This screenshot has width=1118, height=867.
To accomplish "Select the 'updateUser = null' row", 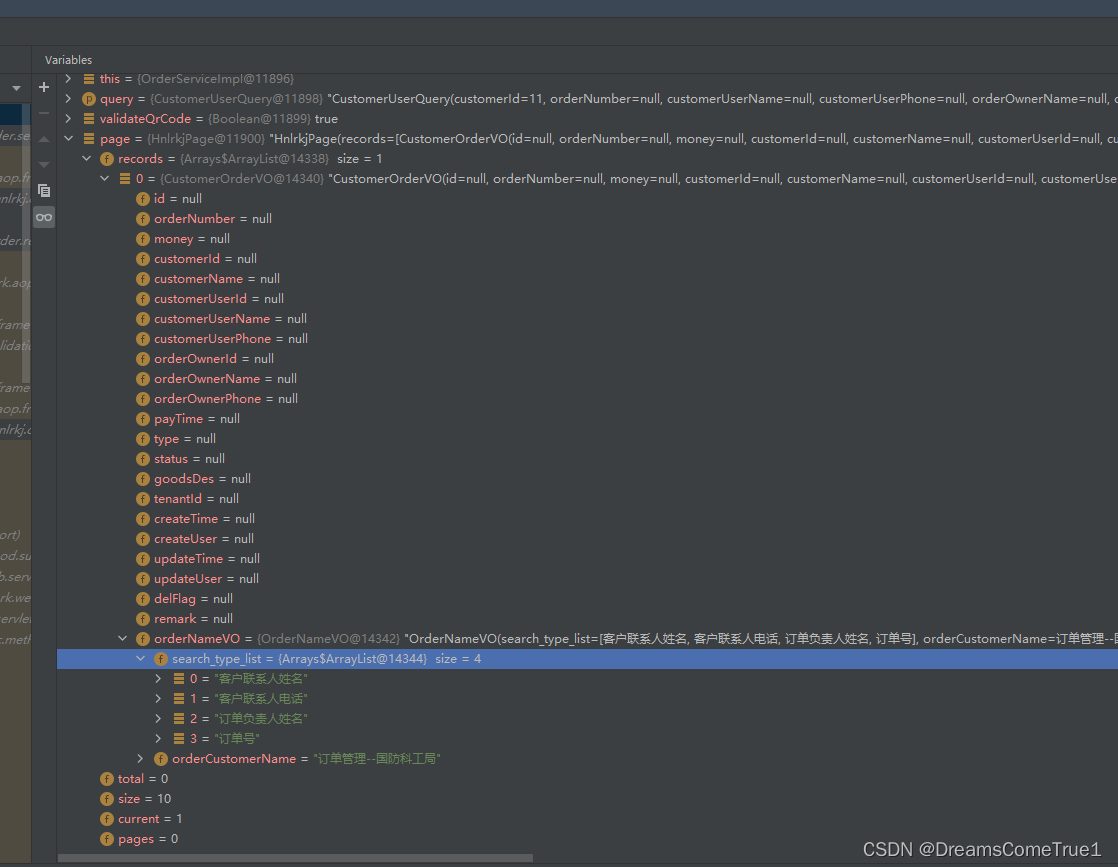I will point(588,578).
